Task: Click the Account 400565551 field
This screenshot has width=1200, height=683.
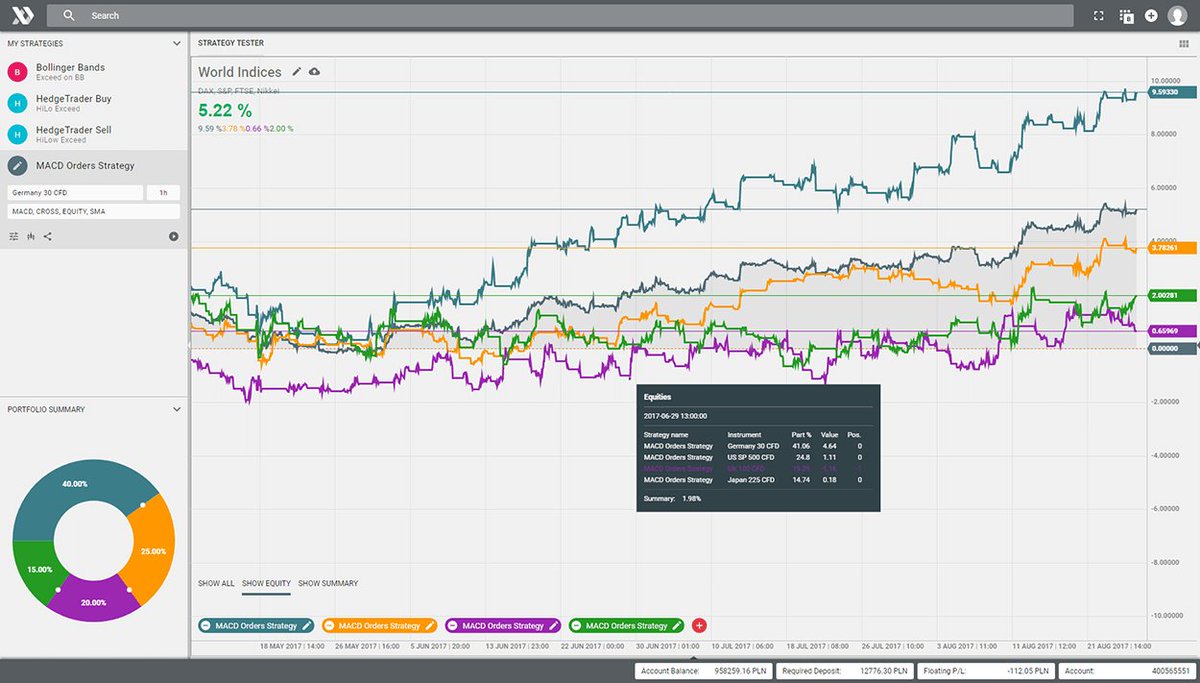Action: (x=1128, y=671)
